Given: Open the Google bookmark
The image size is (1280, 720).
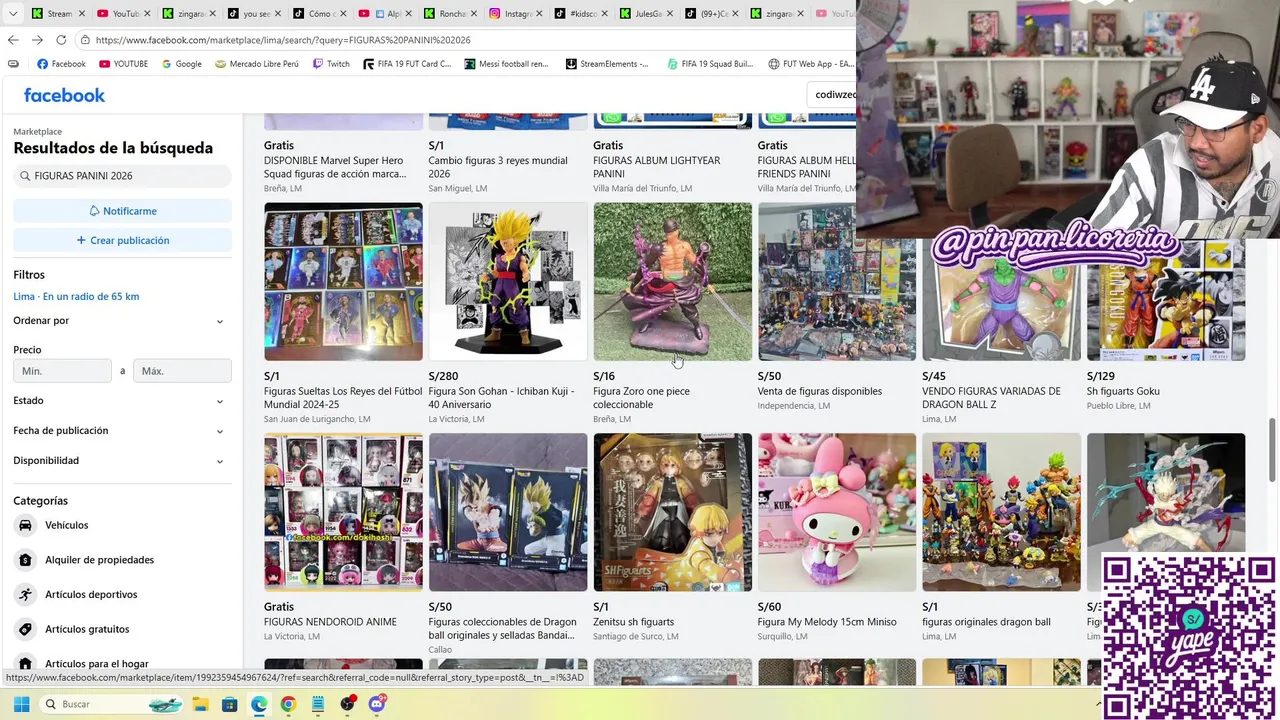Looking at the screenshot, I should coord(181,64).
